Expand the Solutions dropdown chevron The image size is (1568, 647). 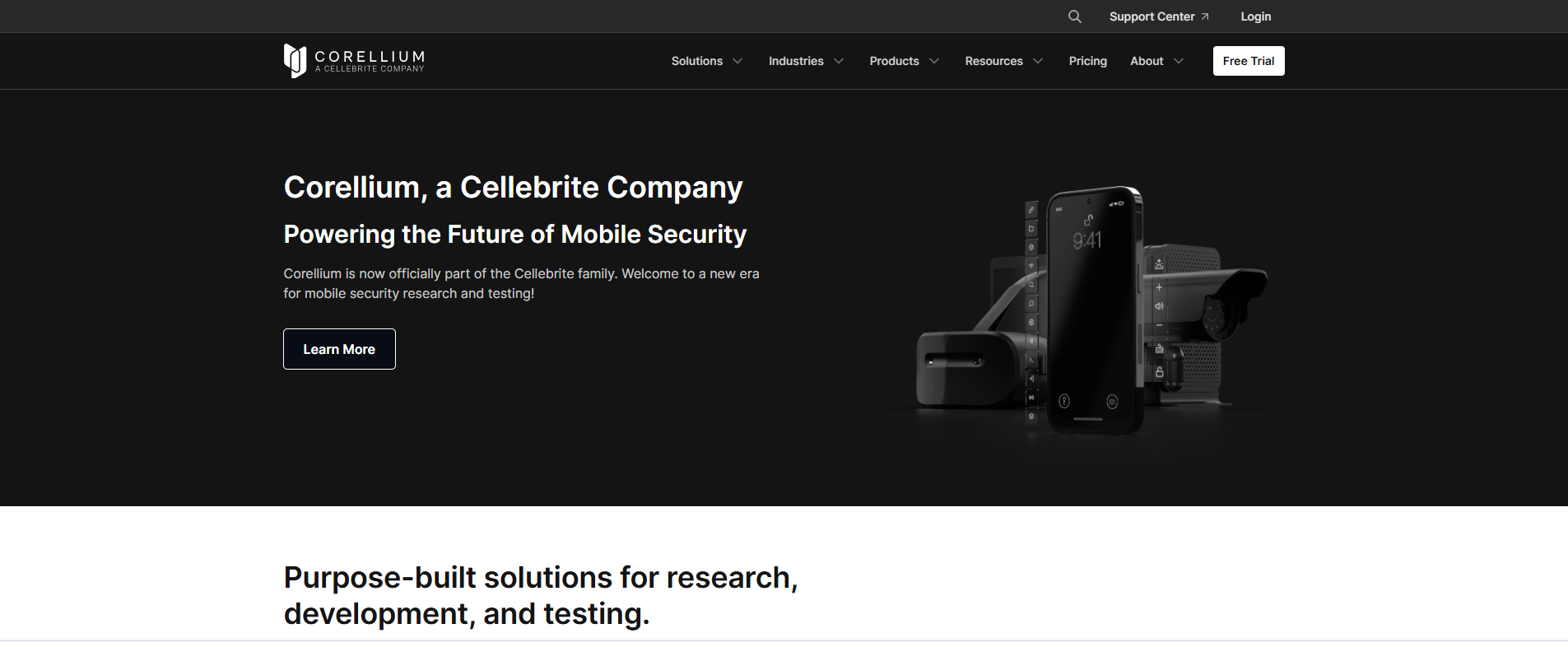tap(737, 61)
